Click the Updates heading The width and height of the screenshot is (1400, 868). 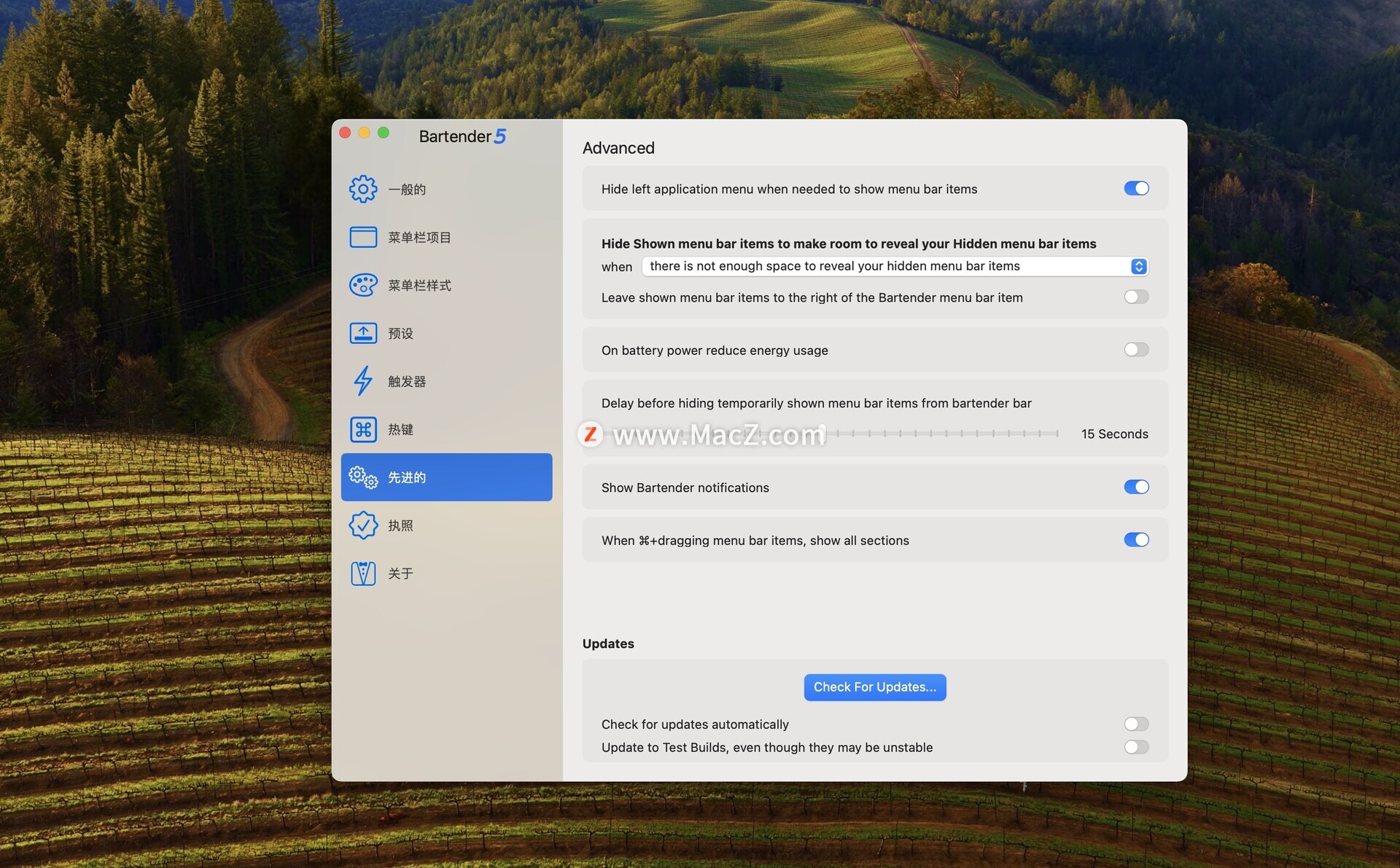pos(608,644)
